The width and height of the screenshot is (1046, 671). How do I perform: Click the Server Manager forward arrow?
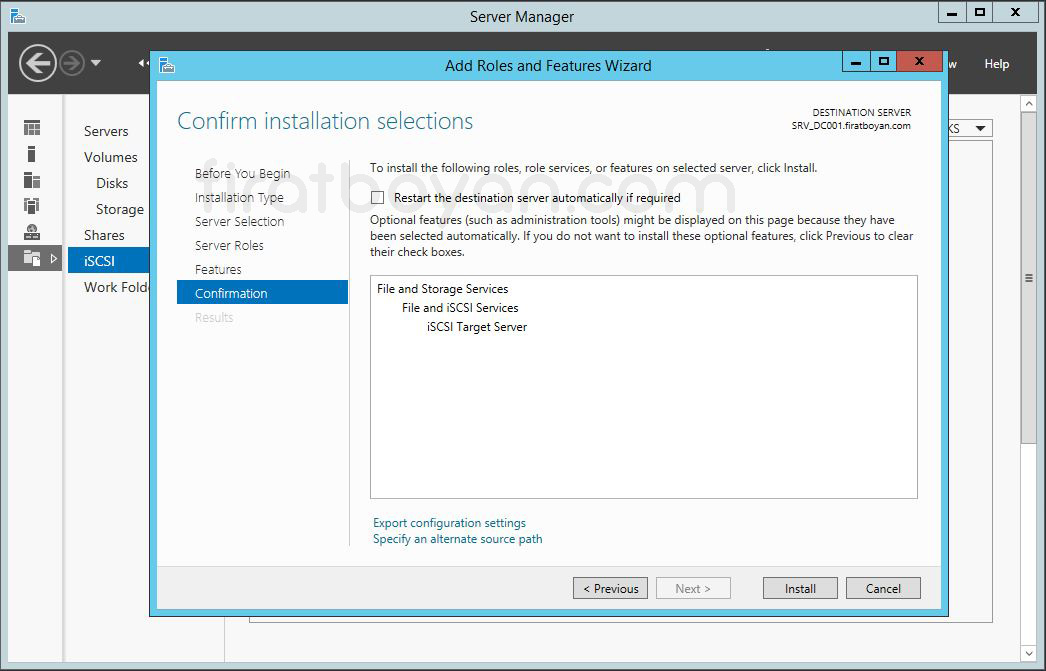[x=72, y=63]
